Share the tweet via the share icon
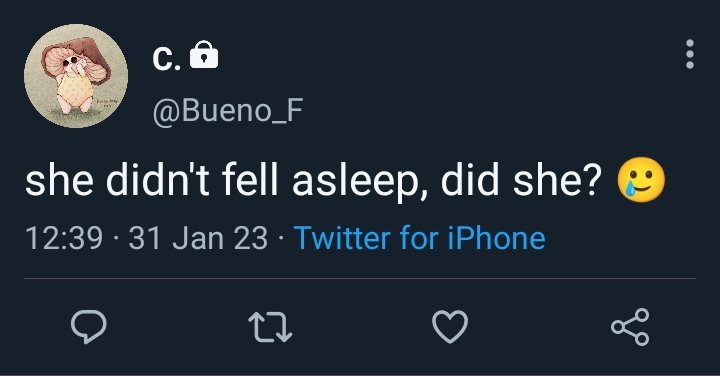The image size is (720, 376). (630, 327)
